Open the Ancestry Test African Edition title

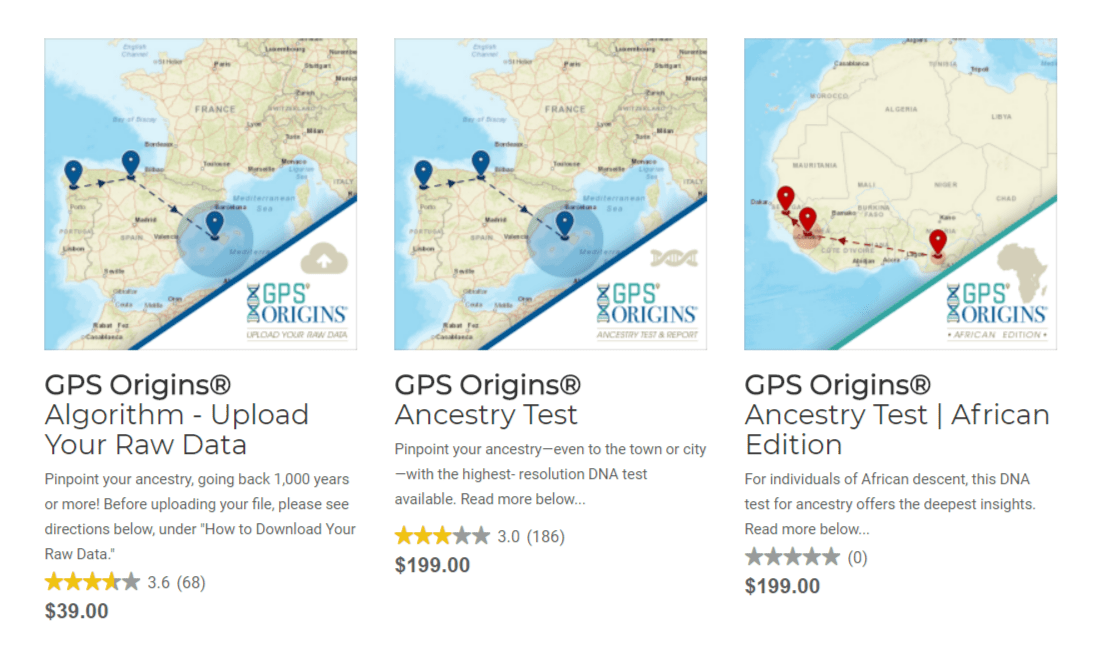coord(897,415)
